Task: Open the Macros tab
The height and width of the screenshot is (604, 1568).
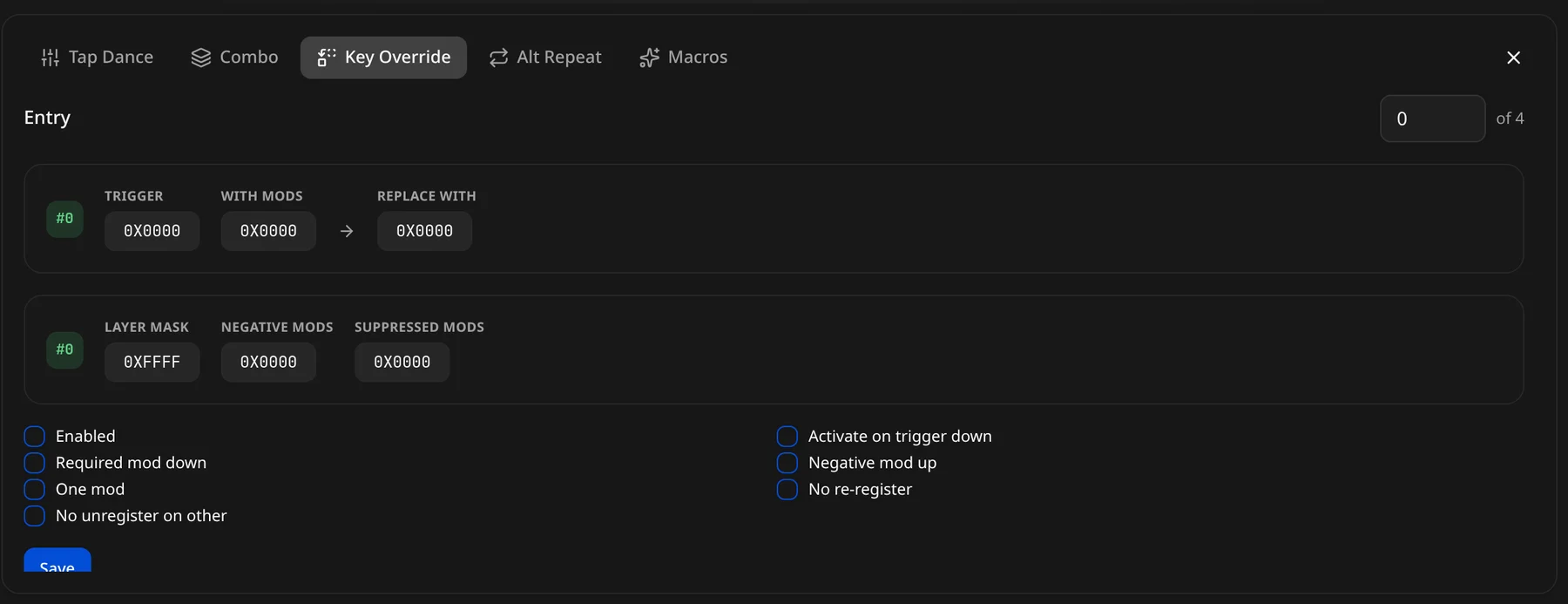Action: [683, 58]
